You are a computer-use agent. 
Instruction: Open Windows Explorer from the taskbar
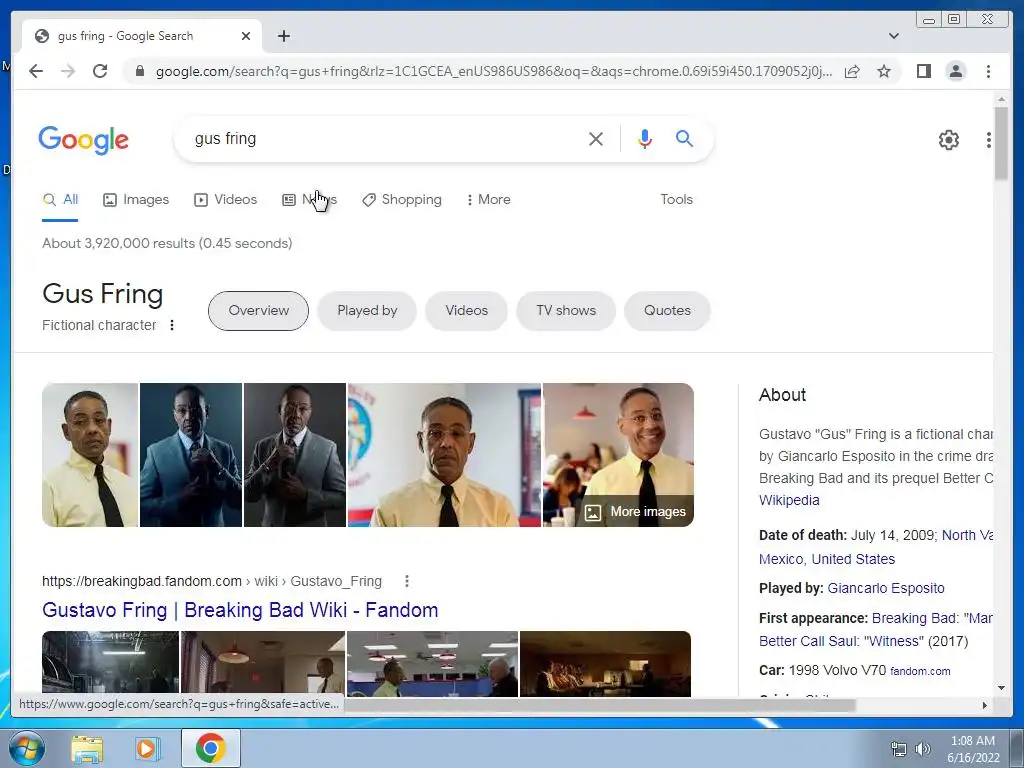click(x=87, y=748)
